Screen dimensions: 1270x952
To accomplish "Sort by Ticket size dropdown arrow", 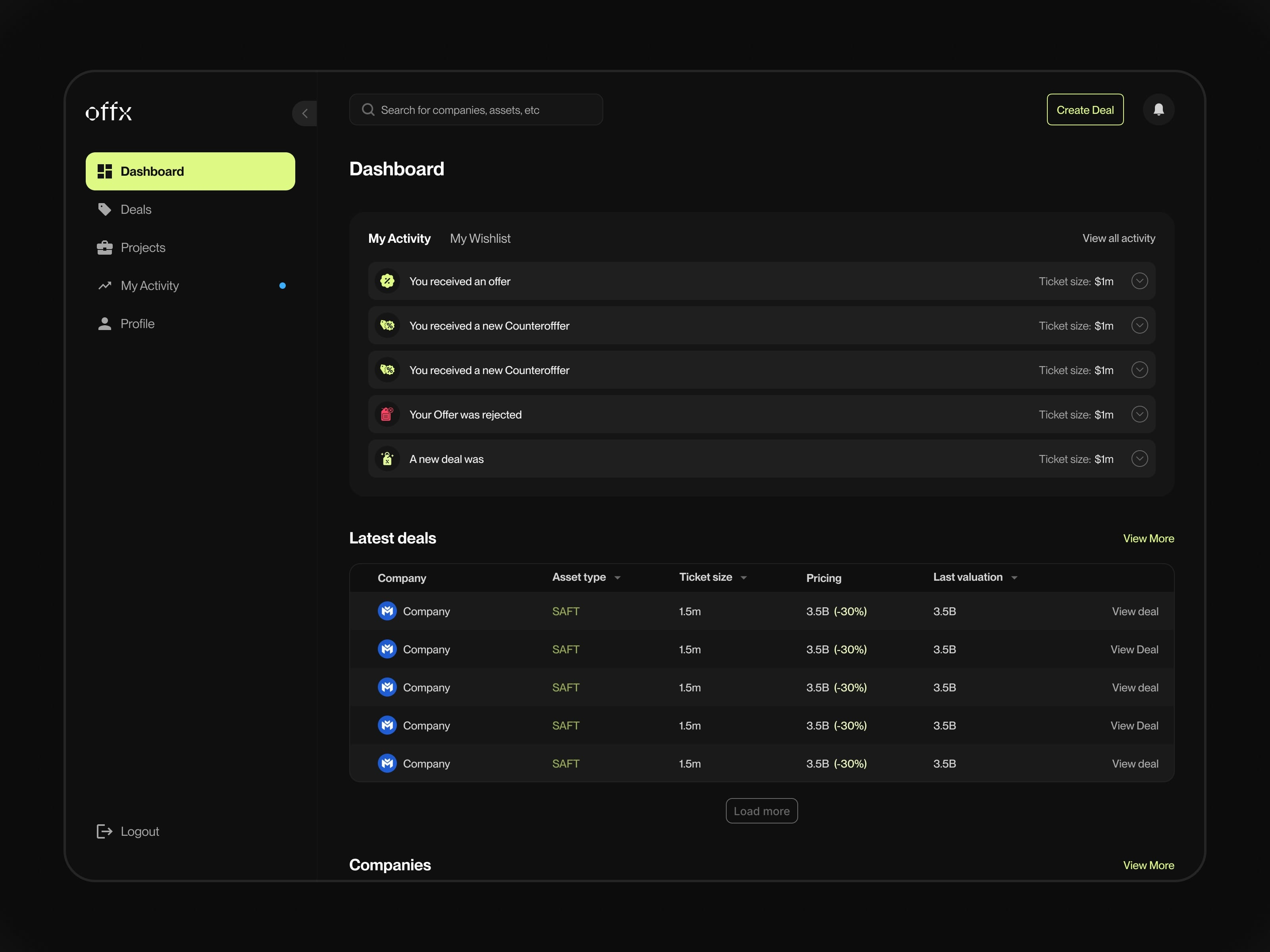I will pyautogui.click(x=743, y=578).
